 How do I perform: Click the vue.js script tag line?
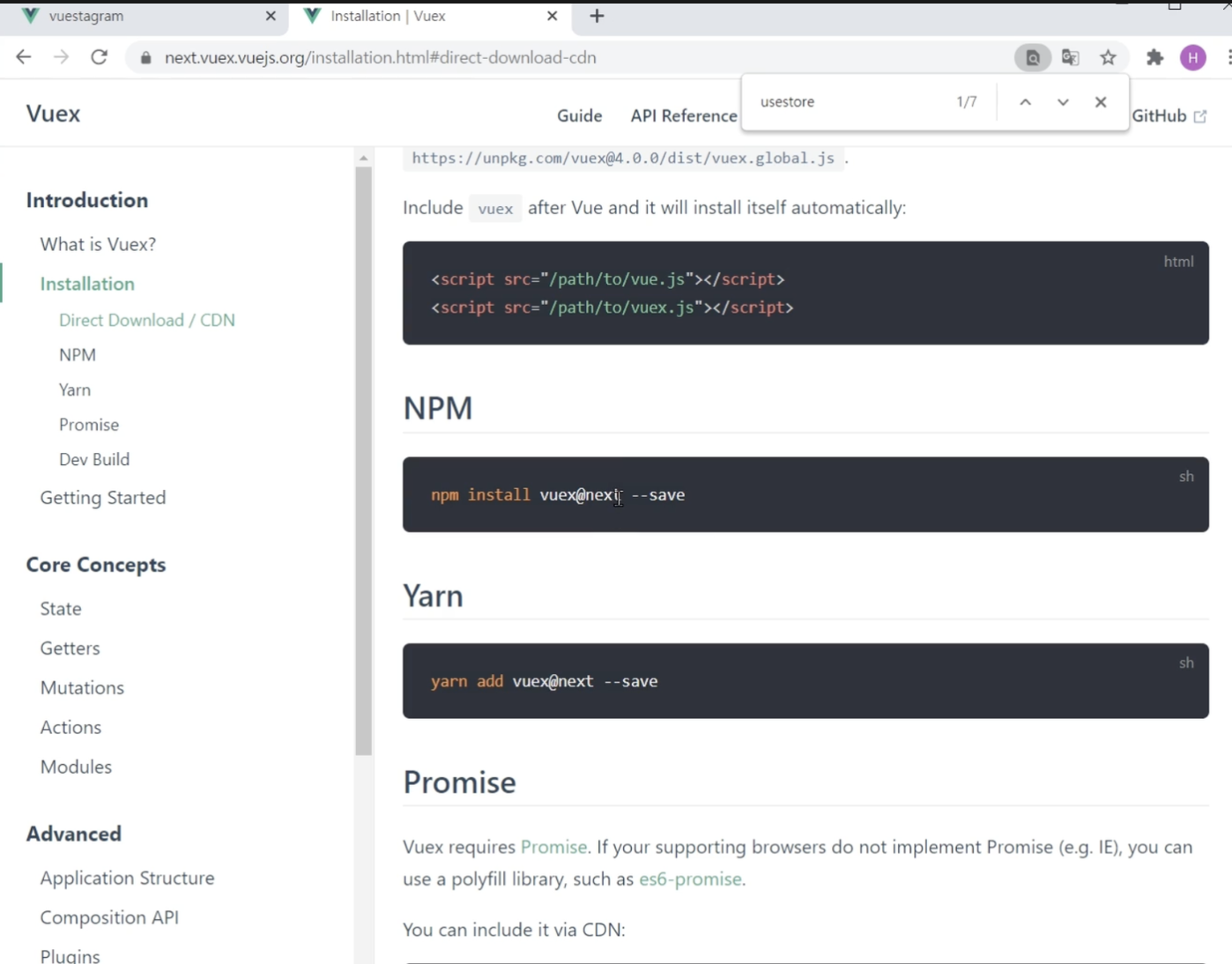[x=607, y=279]
